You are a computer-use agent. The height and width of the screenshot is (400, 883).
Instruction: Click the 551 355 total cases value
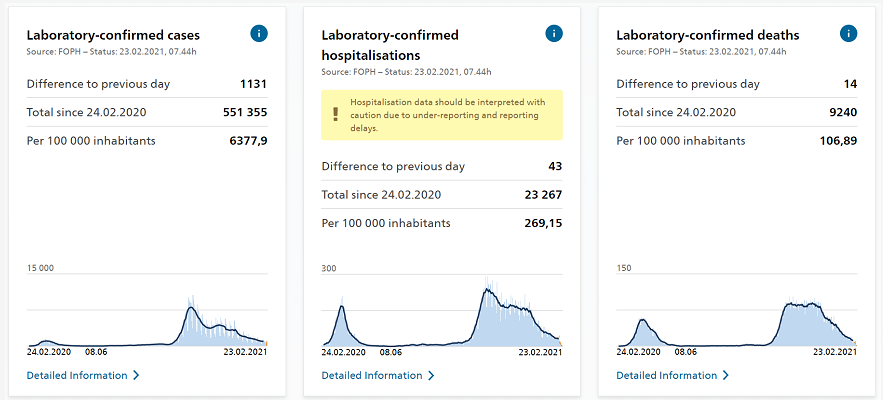[x=244, y=112]
